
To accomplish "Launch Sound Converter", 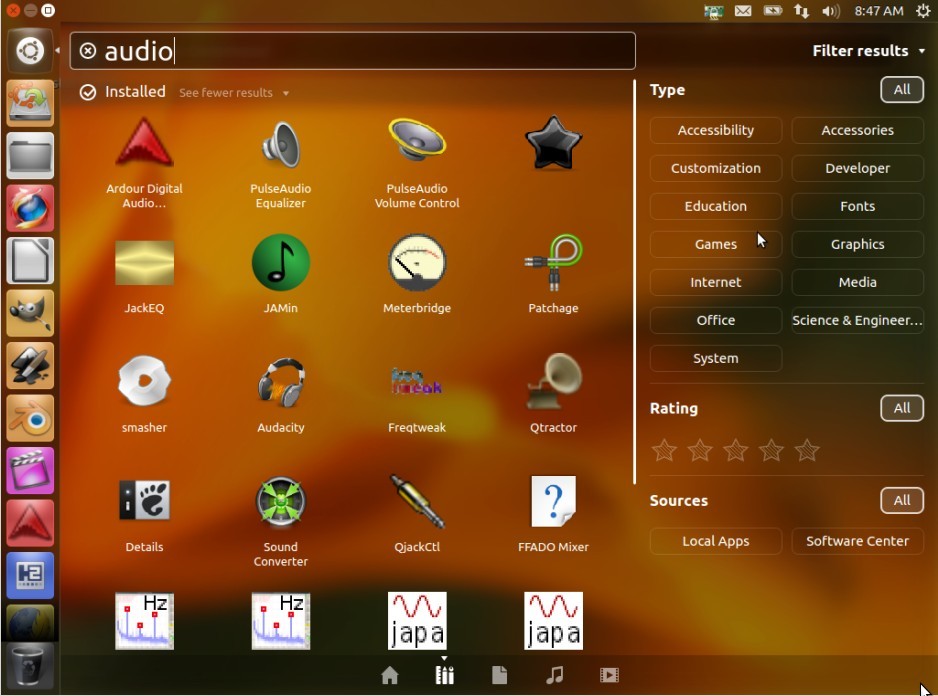I will click(281, 521).
